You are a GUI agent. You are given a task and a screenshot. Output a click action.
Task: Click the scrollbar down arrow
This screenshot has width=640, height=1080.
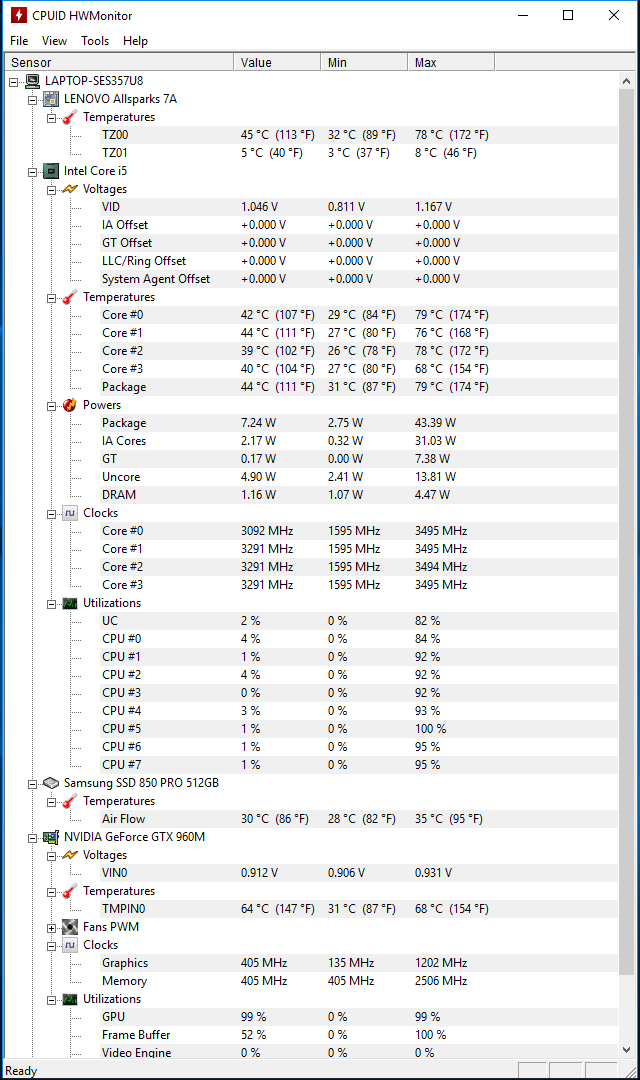[x=626, y=1050]
